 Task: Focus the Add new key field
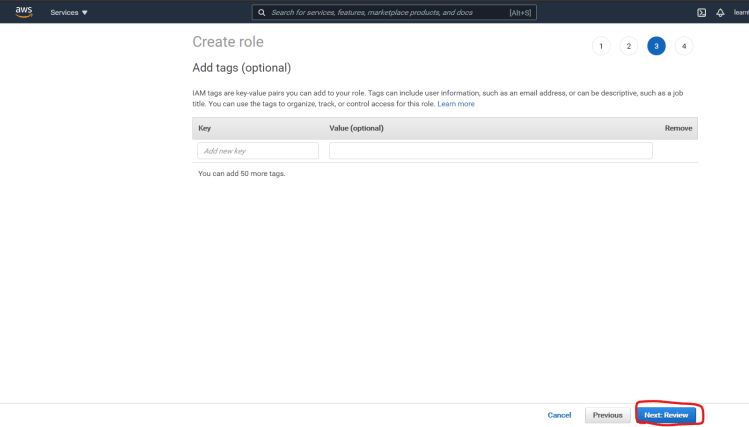pos(258,151)
